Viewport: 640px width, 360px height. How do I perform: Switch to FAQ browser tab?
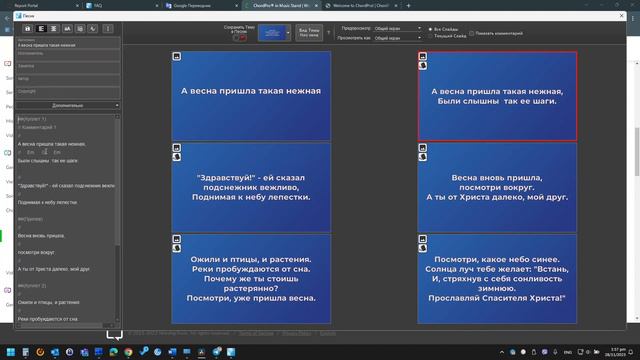[x=122, y=6]
